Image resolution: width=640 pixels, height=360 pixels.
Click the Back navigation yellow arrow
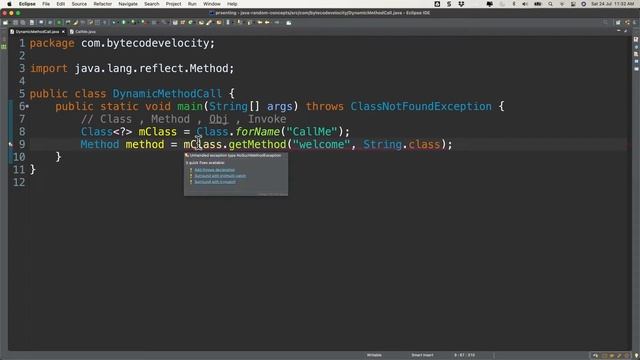(260, 22)
